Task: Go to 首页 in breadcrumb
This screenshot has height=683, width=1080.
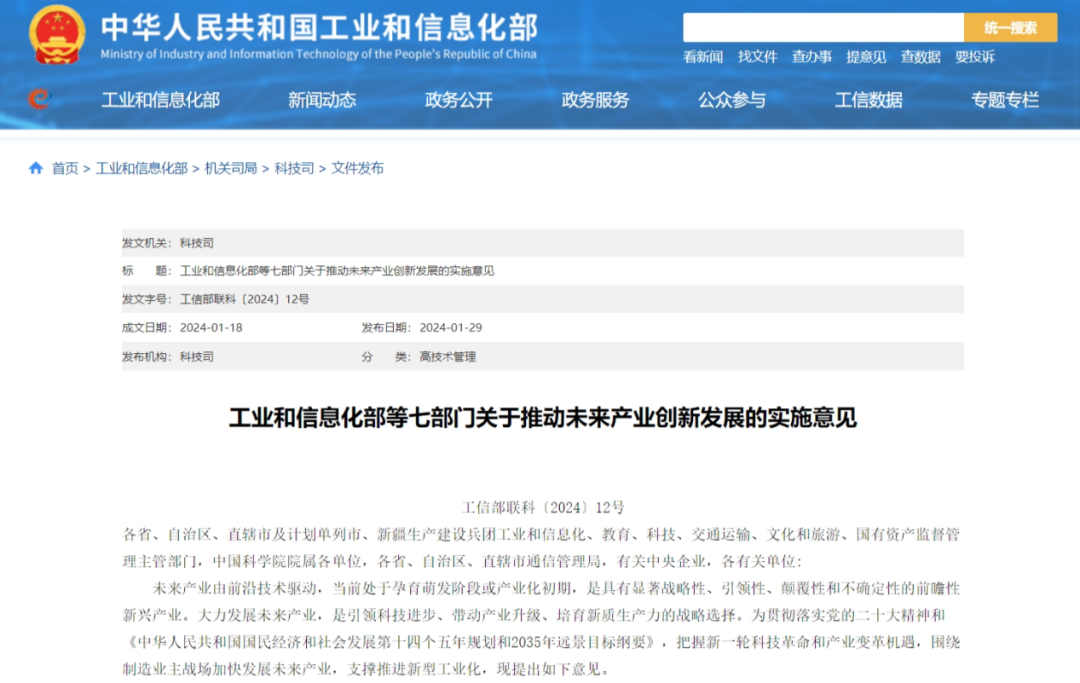Action: 65,169
